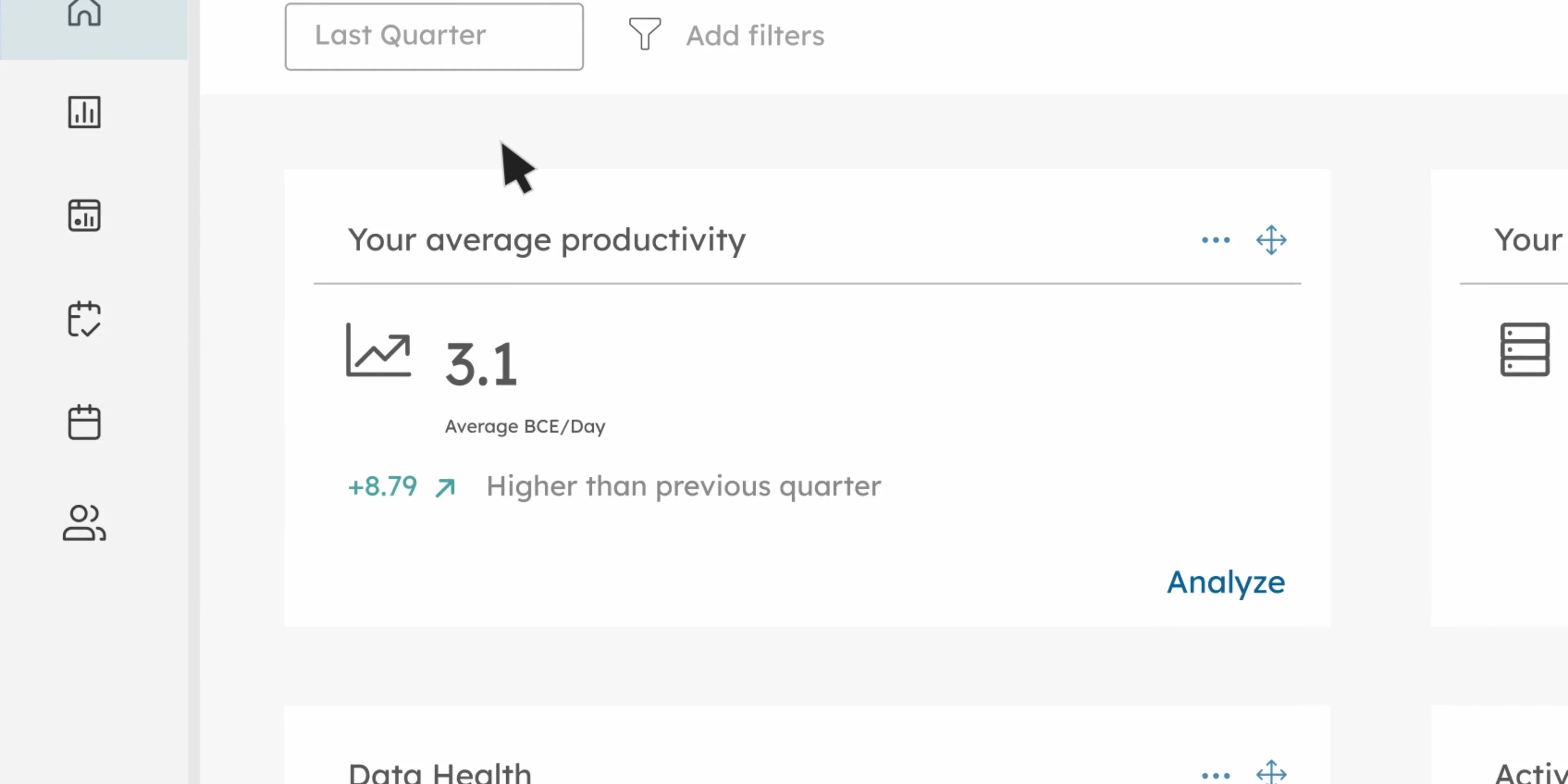Viewport: 1568px width, 784px height.
Task: Open the Last Quarter date range dropdown
Action: pyautogui.click(x=434, y=36)
